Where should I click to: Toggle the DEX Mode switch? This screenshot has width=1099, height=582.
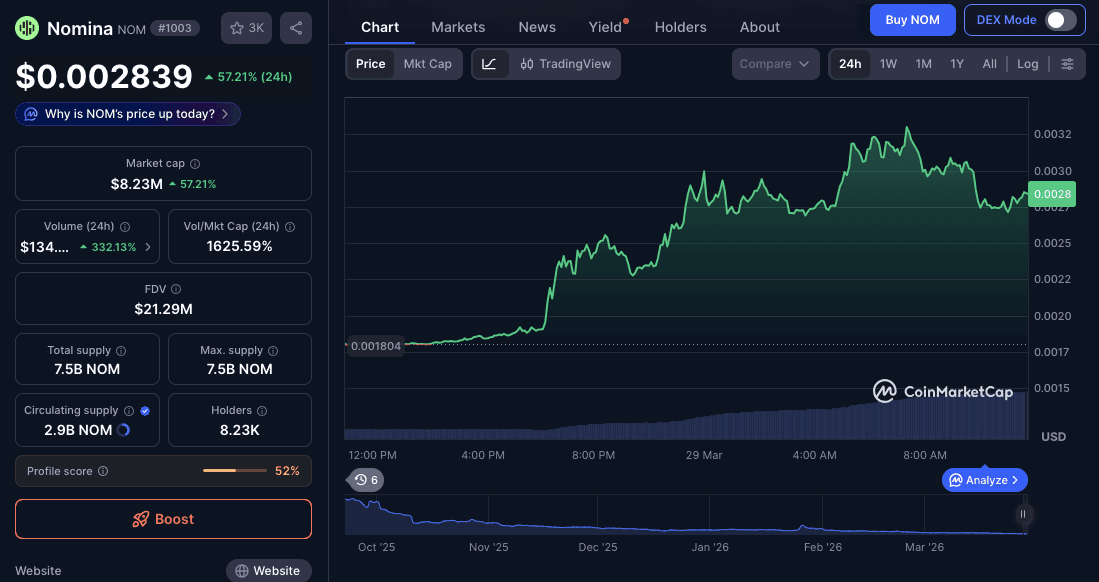[x=1058, y=19]
